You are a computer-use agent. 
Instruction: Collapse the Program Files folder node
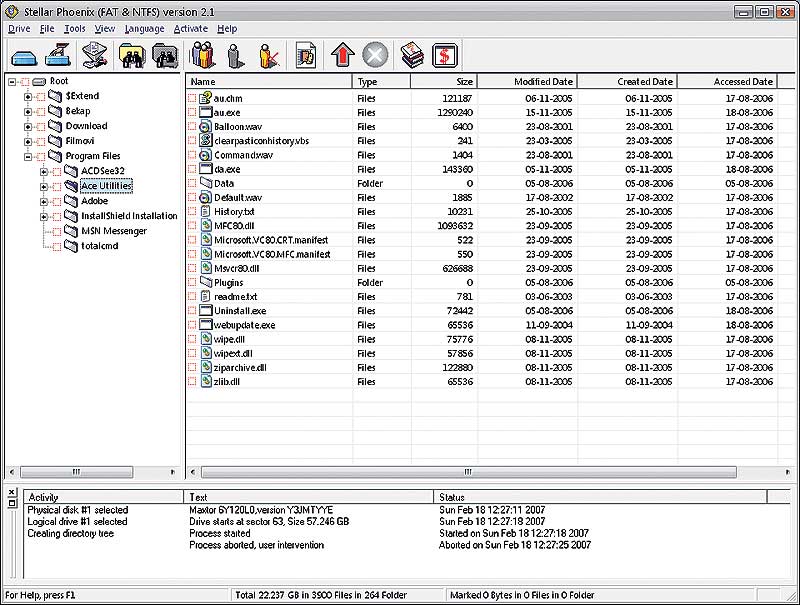[x=28, y=156]
